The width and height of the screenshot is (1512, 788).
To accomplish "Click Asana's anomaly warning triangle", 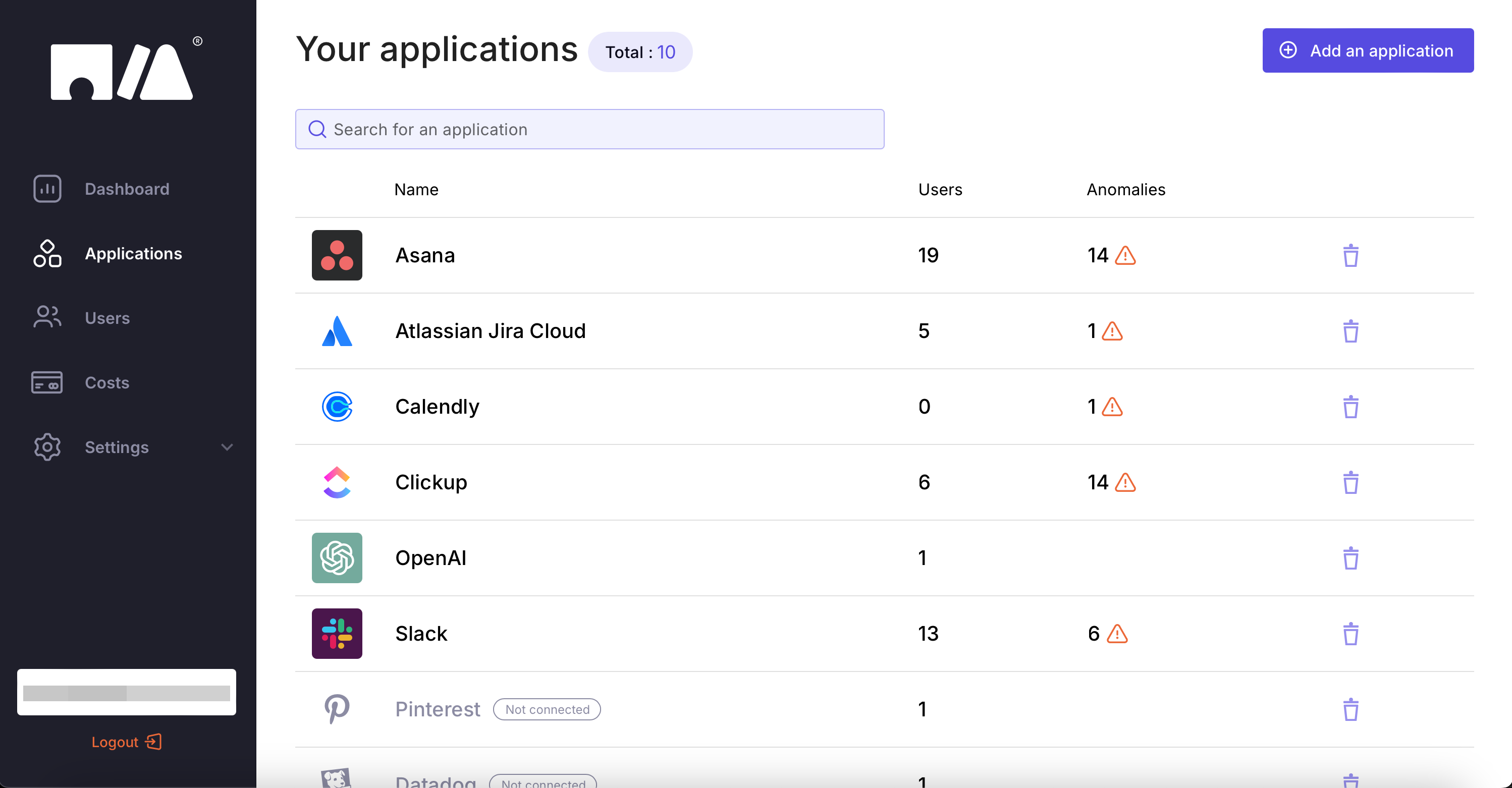I will [1125, 255].
